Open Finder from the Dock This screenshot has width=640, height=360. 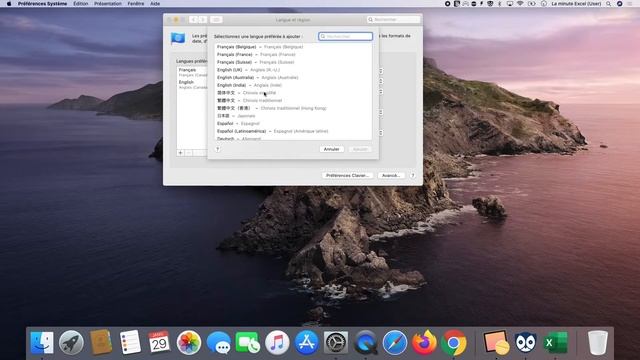[x=42, y=342]
